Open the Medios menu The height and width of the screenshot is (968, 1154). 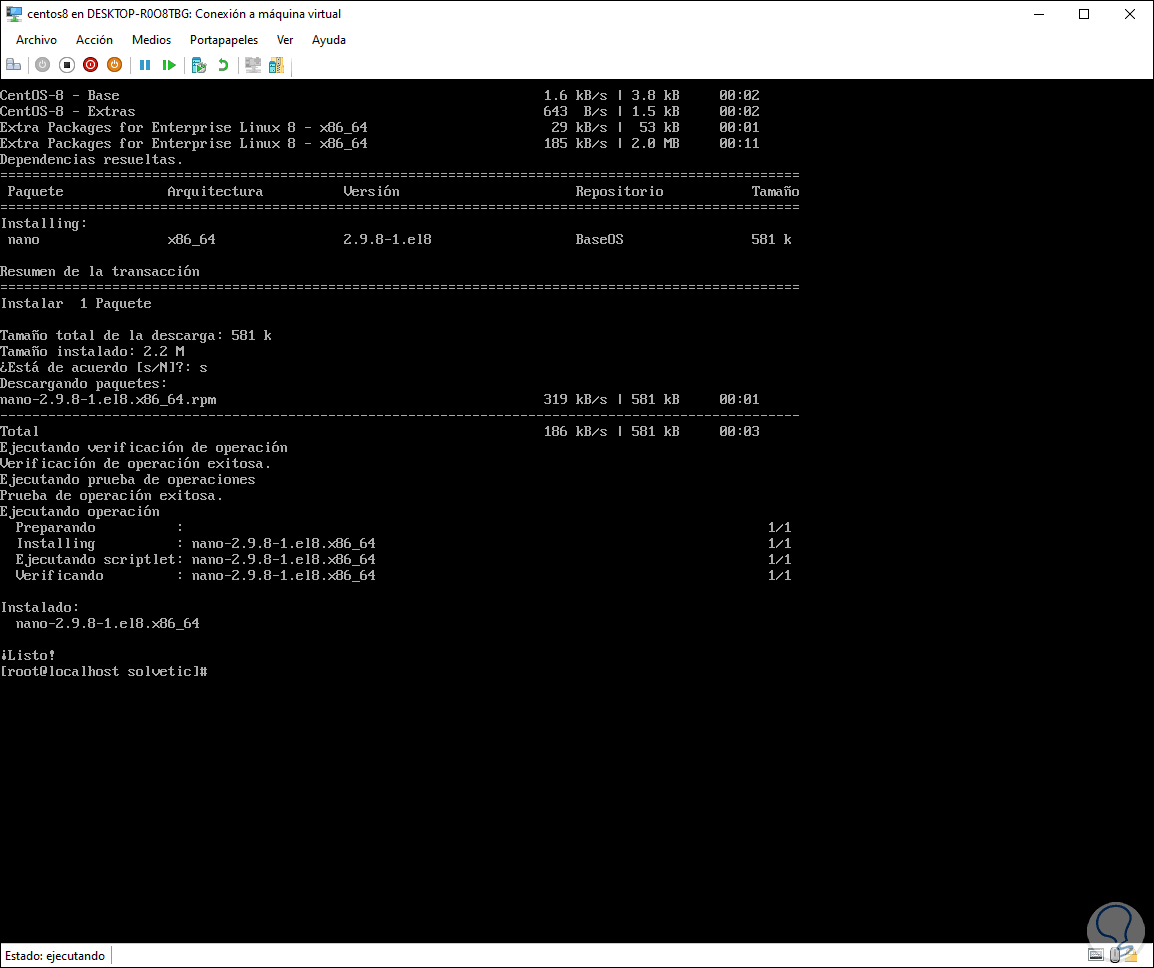tap(151, 40)
